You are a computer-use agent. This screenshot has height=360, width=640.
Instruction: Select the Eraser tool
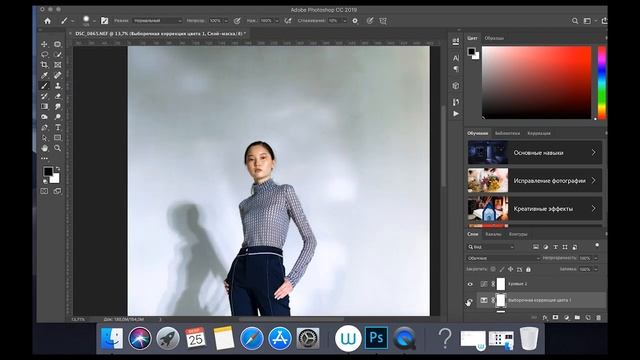click(58, 96)
